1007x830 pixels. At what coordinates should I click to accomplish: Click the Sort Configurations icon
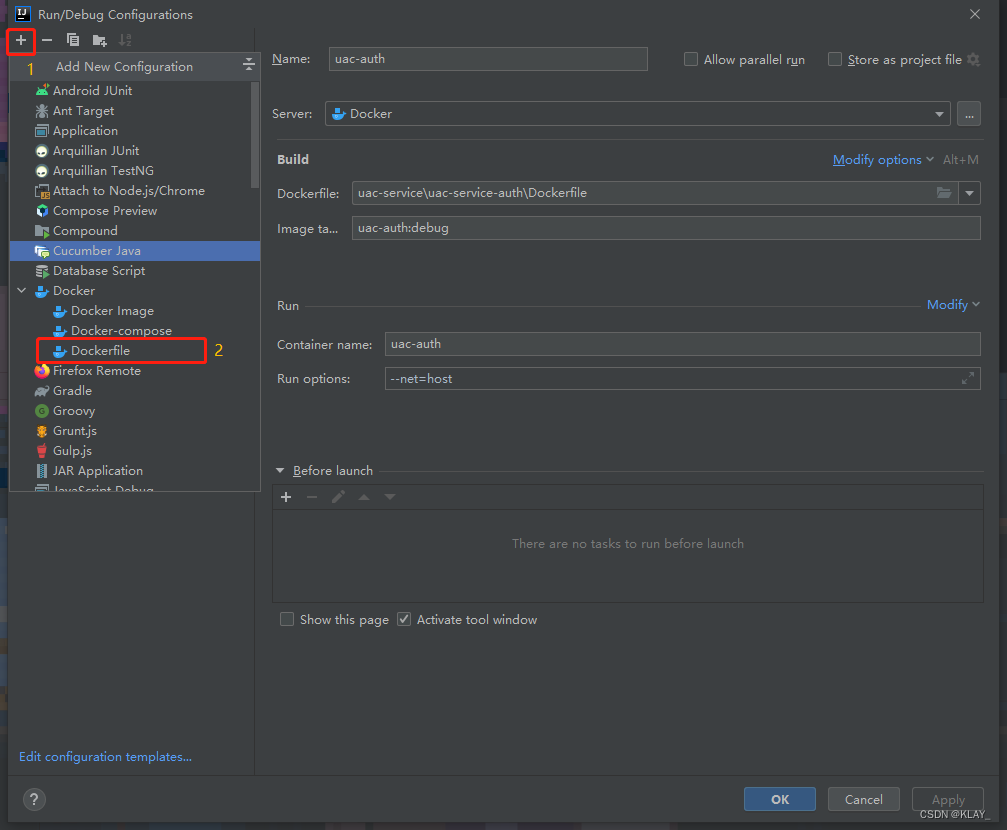coord(125,40)
